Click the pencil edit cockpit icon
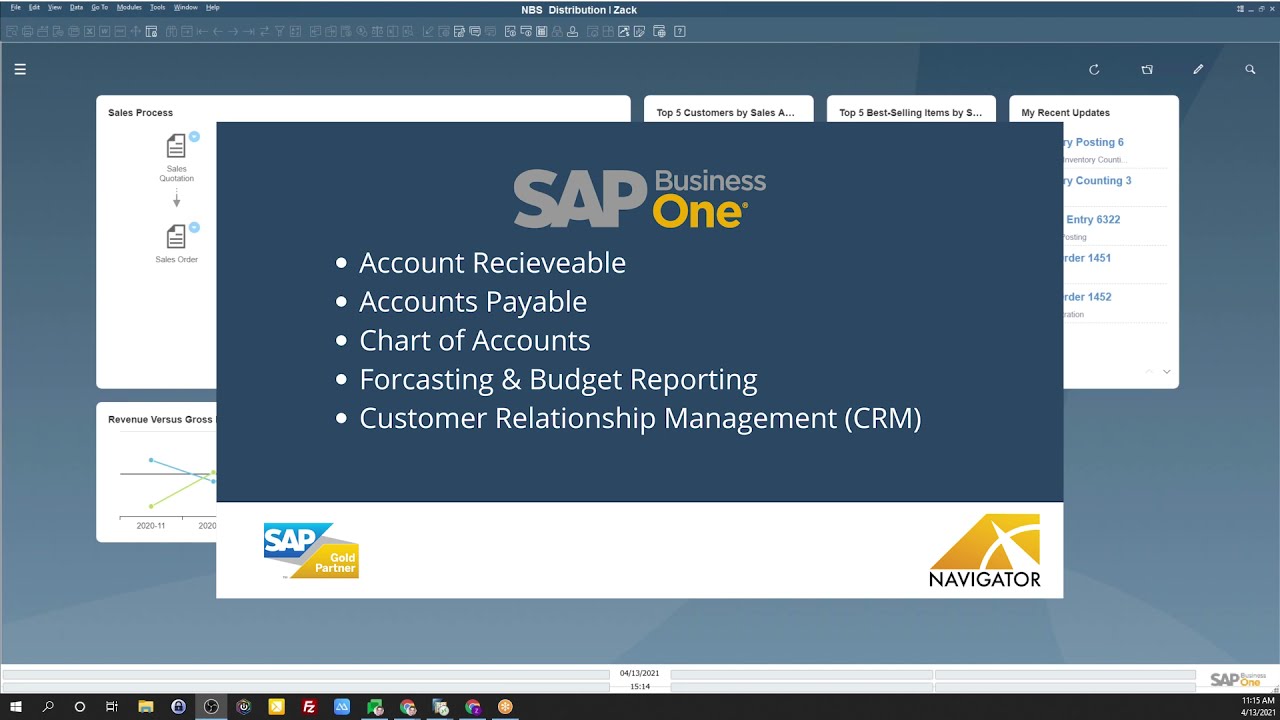The image size is (1280, 720). pos(1198,70)
